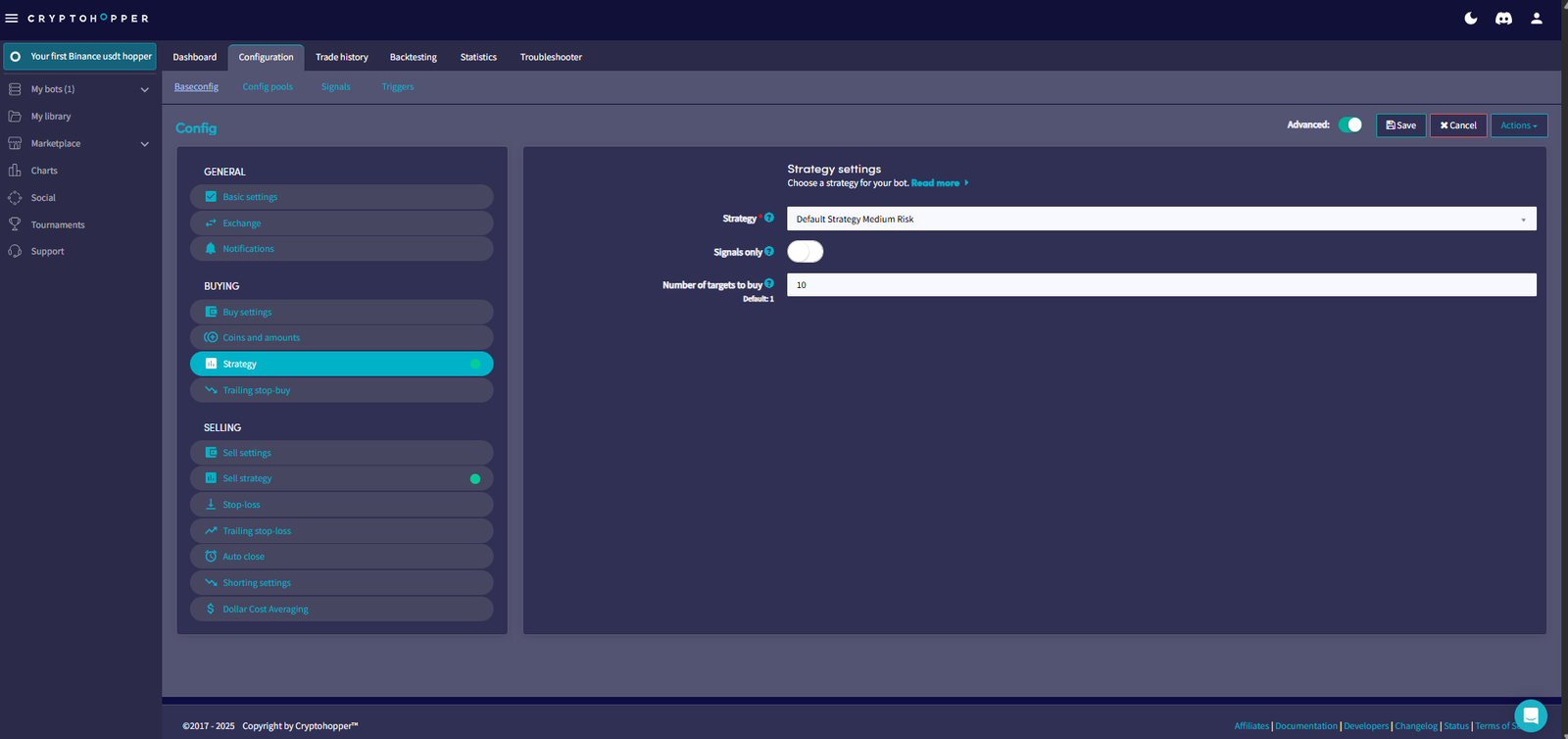Enable the Signals only switch

(x=805, y=252)
